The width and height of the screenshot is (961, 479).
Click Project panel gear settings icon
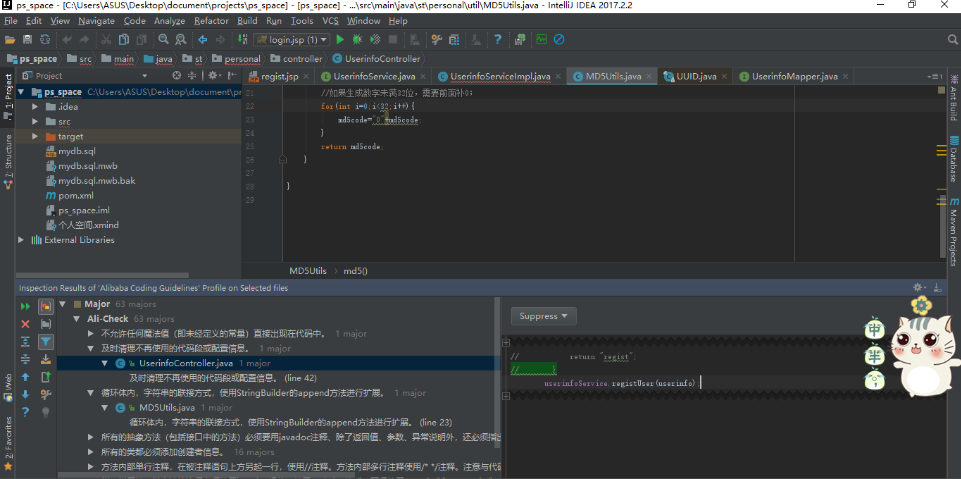213,75
